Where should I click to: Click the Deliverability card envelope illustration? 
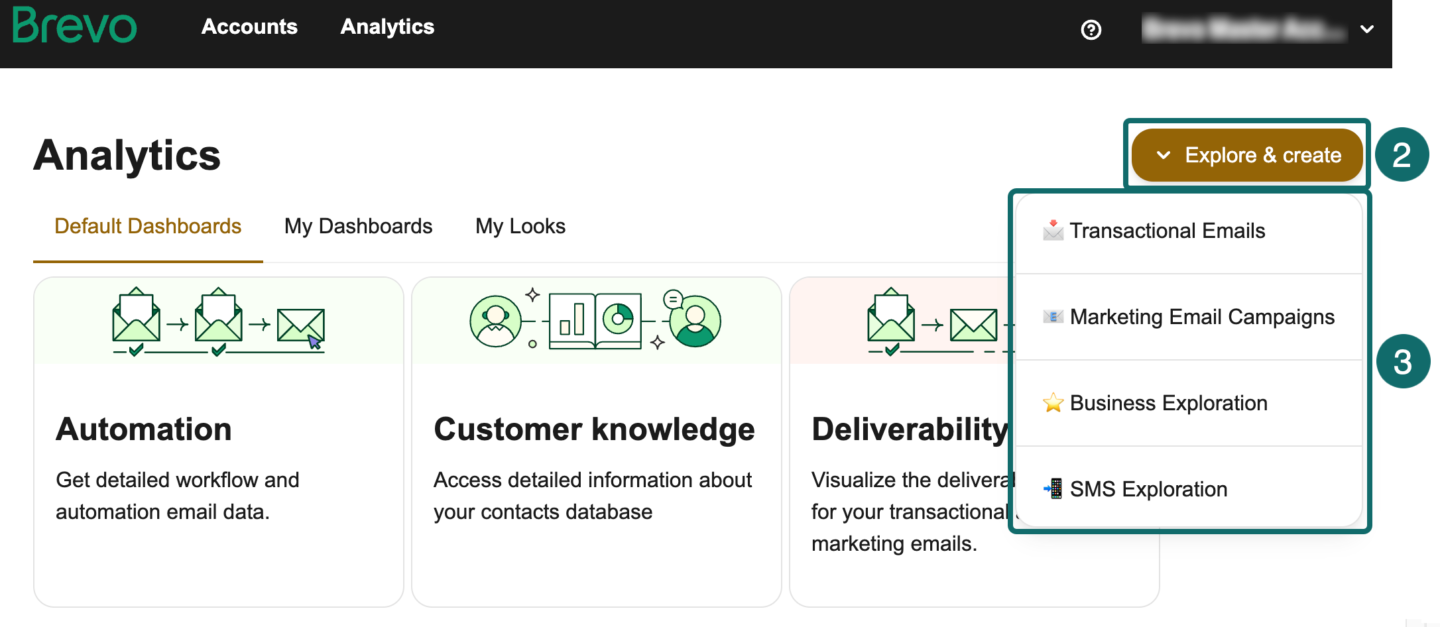(930, 322)
